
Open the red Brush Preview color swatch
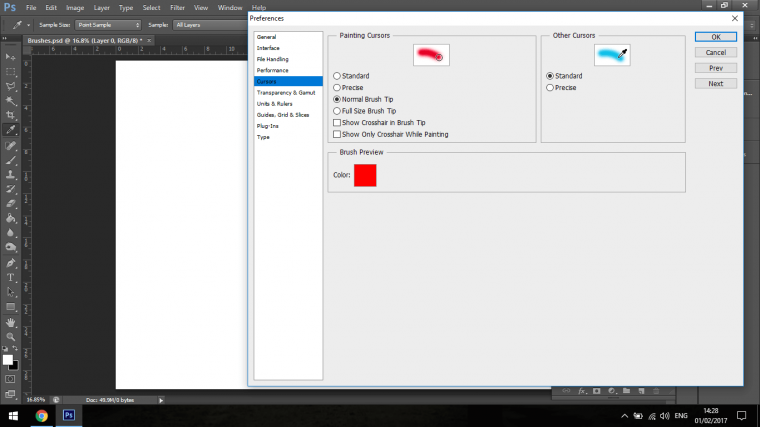365,175
